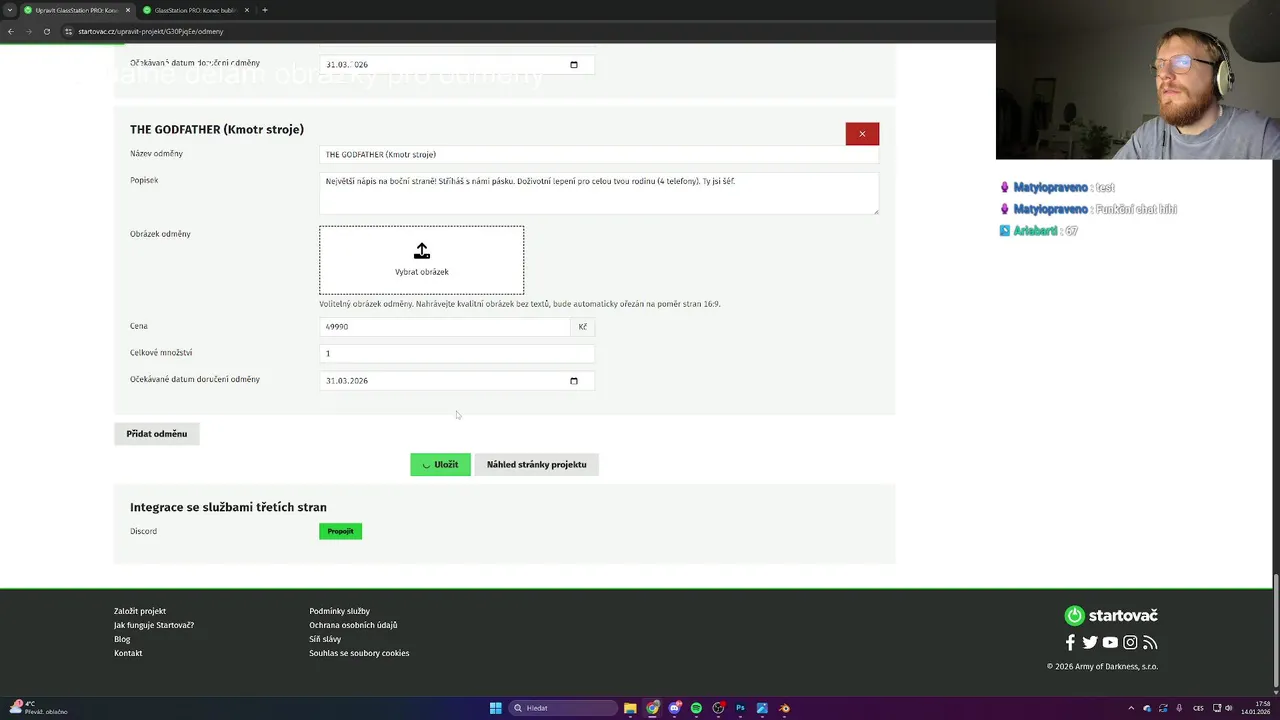
Task: Click 'Náhled stránky projektu' button
Action: (537, 465)
